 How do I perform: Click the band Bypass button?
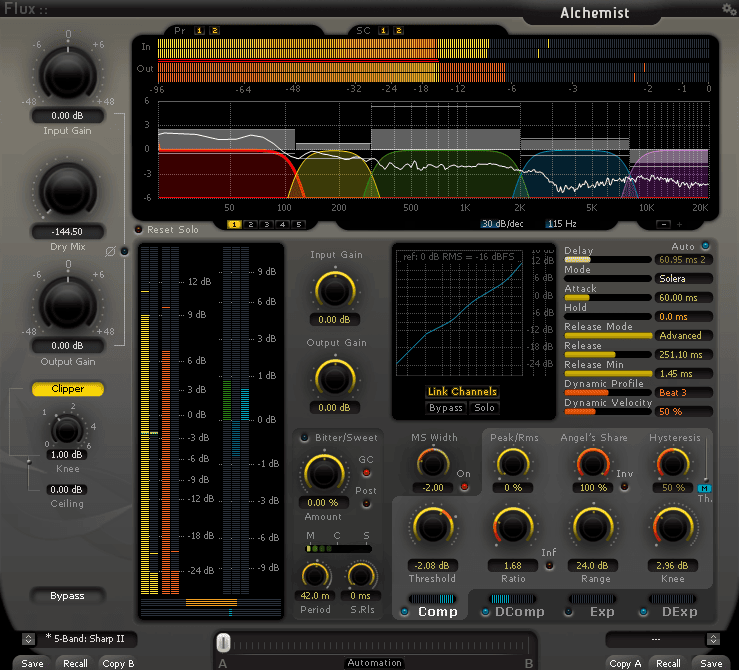[x=445, y=408]
